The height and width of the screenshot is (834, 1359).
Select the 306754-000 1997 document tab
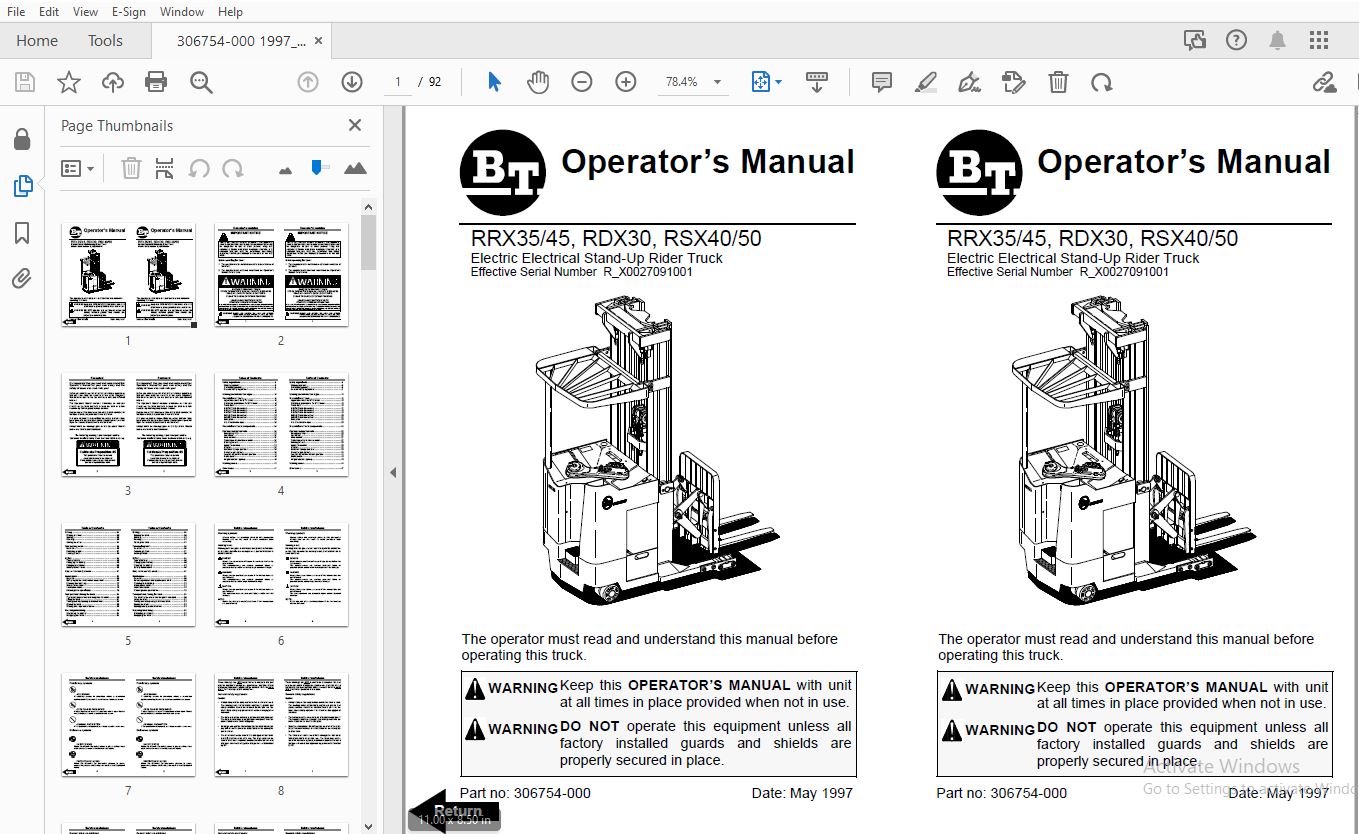click(x=240, y=41)
